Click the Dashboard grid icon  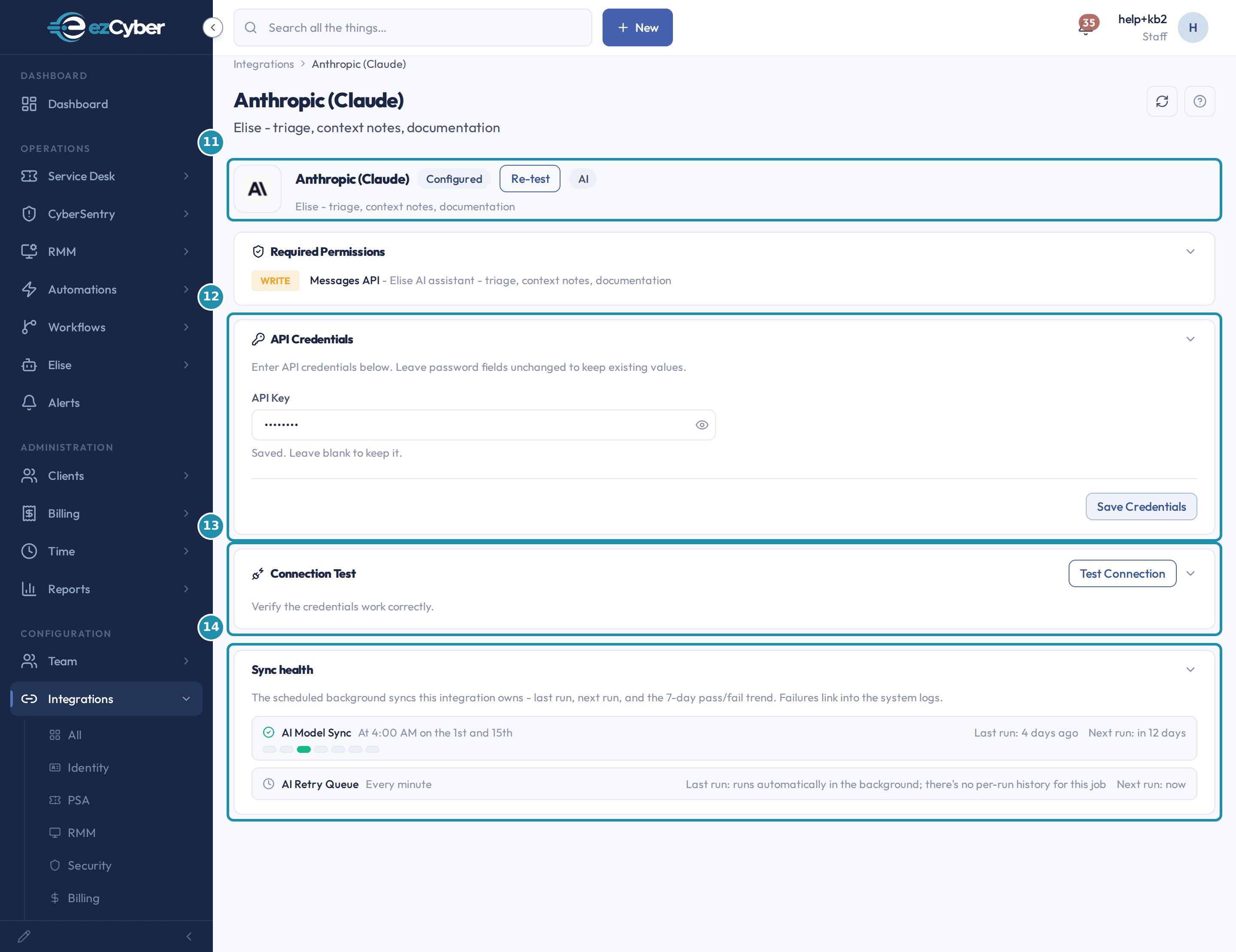tap(29, 104)
